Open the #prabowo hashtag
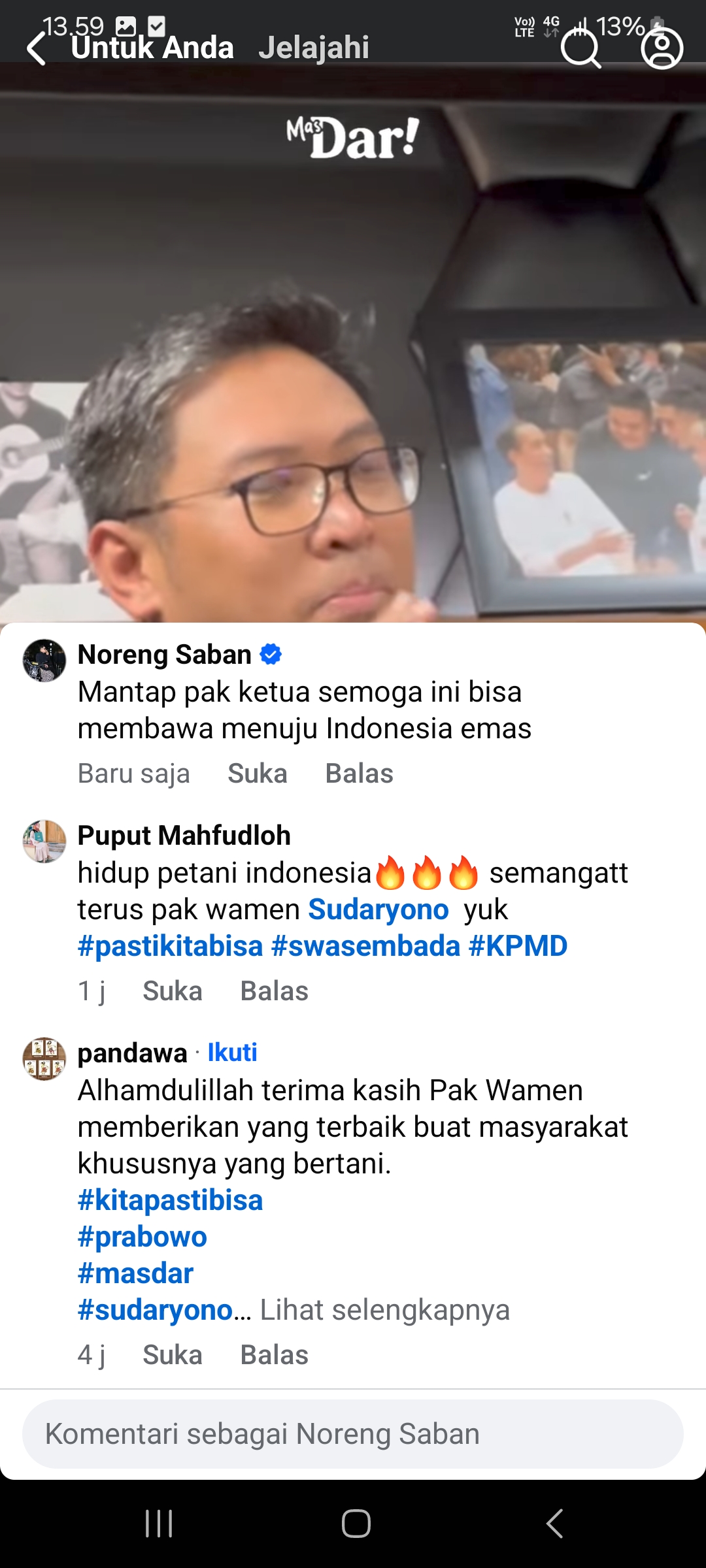 pos(143,1237)
